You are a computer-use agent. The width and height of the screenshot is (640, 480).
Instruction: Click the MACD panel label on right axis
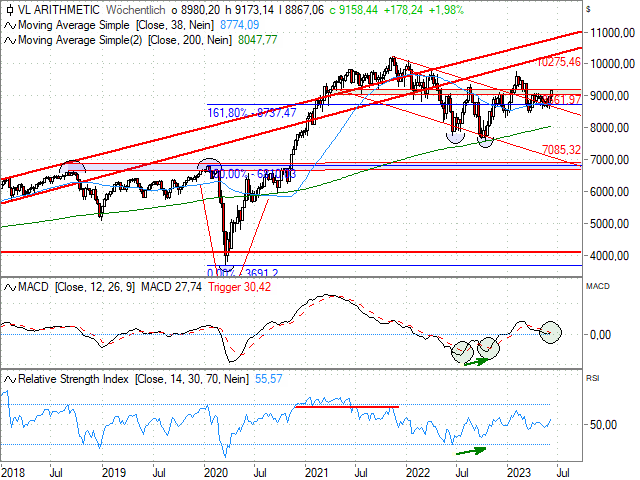(x=598, y=287)
